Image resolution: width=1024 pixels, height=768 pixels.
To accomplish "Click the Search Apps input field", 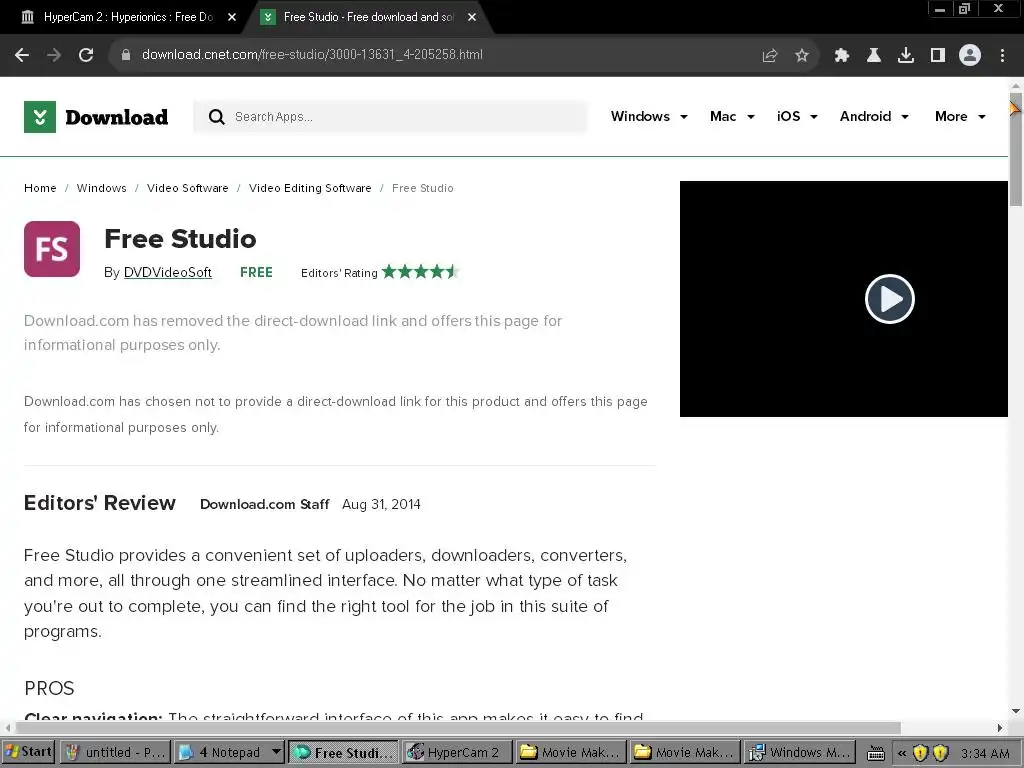I will 390,117.
